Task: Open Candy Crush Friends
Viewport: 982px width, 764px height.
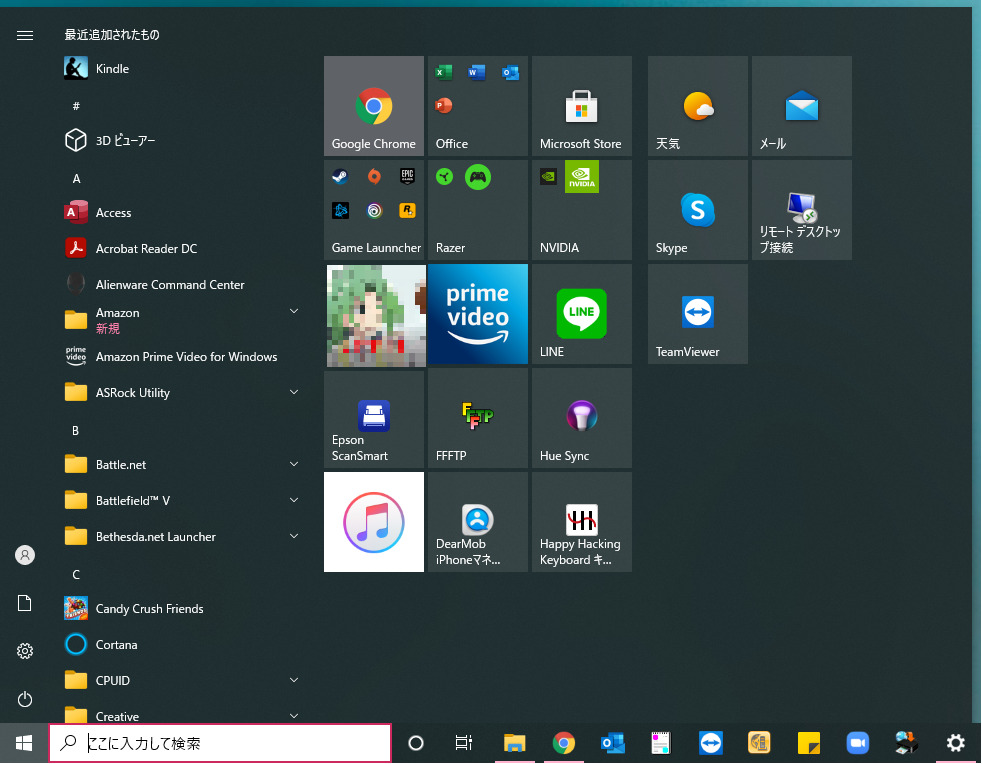Action: tap(182, 609)
